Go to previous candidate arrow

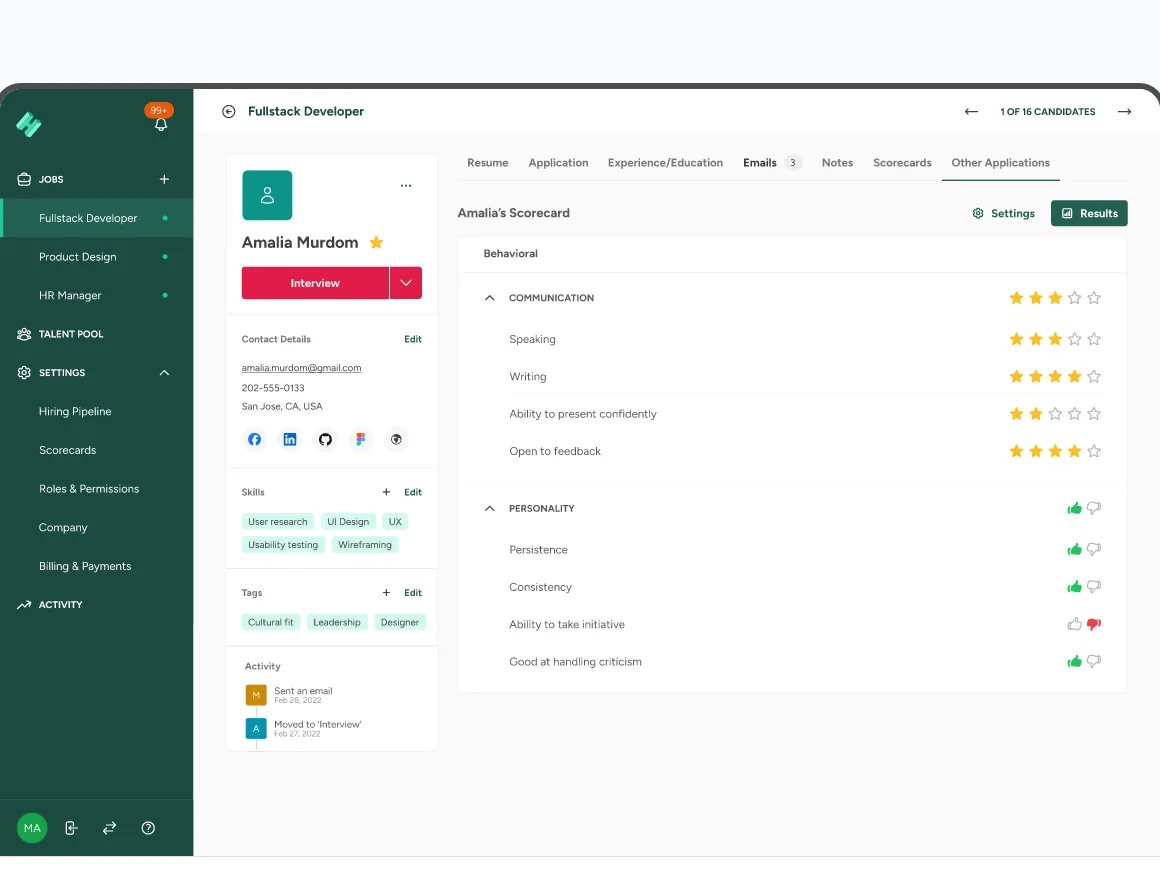tap(971, 112)
